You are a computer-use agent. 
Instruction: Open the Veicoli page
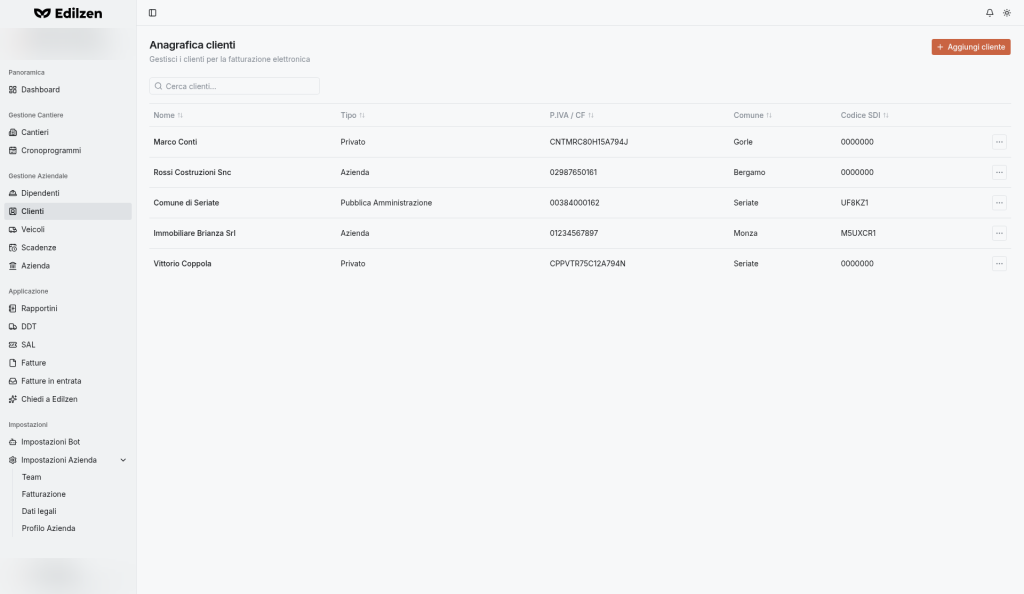68,230
